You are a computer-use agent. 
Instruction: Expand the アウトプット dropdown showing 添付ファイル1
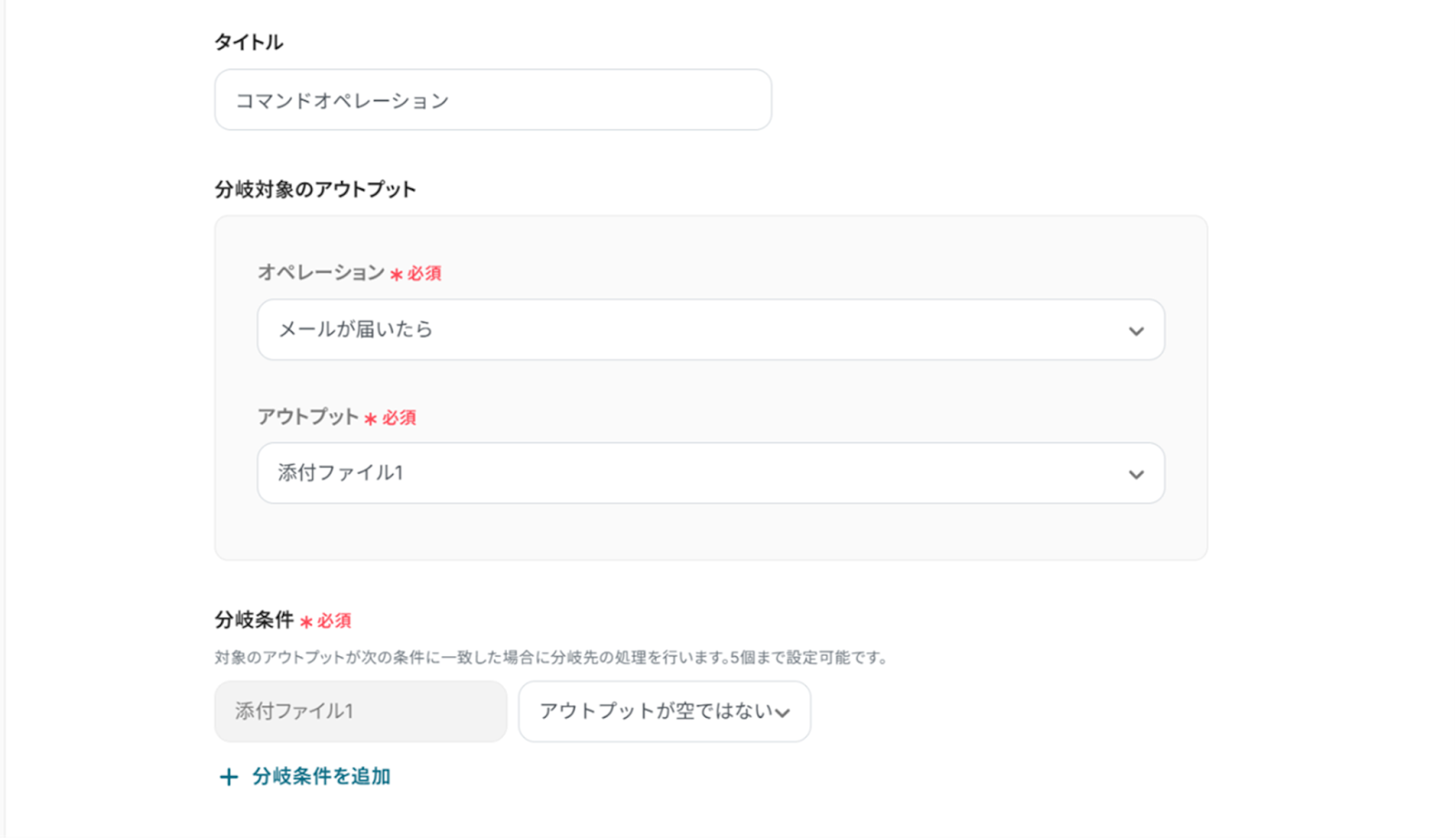click(x=710, y=473)
